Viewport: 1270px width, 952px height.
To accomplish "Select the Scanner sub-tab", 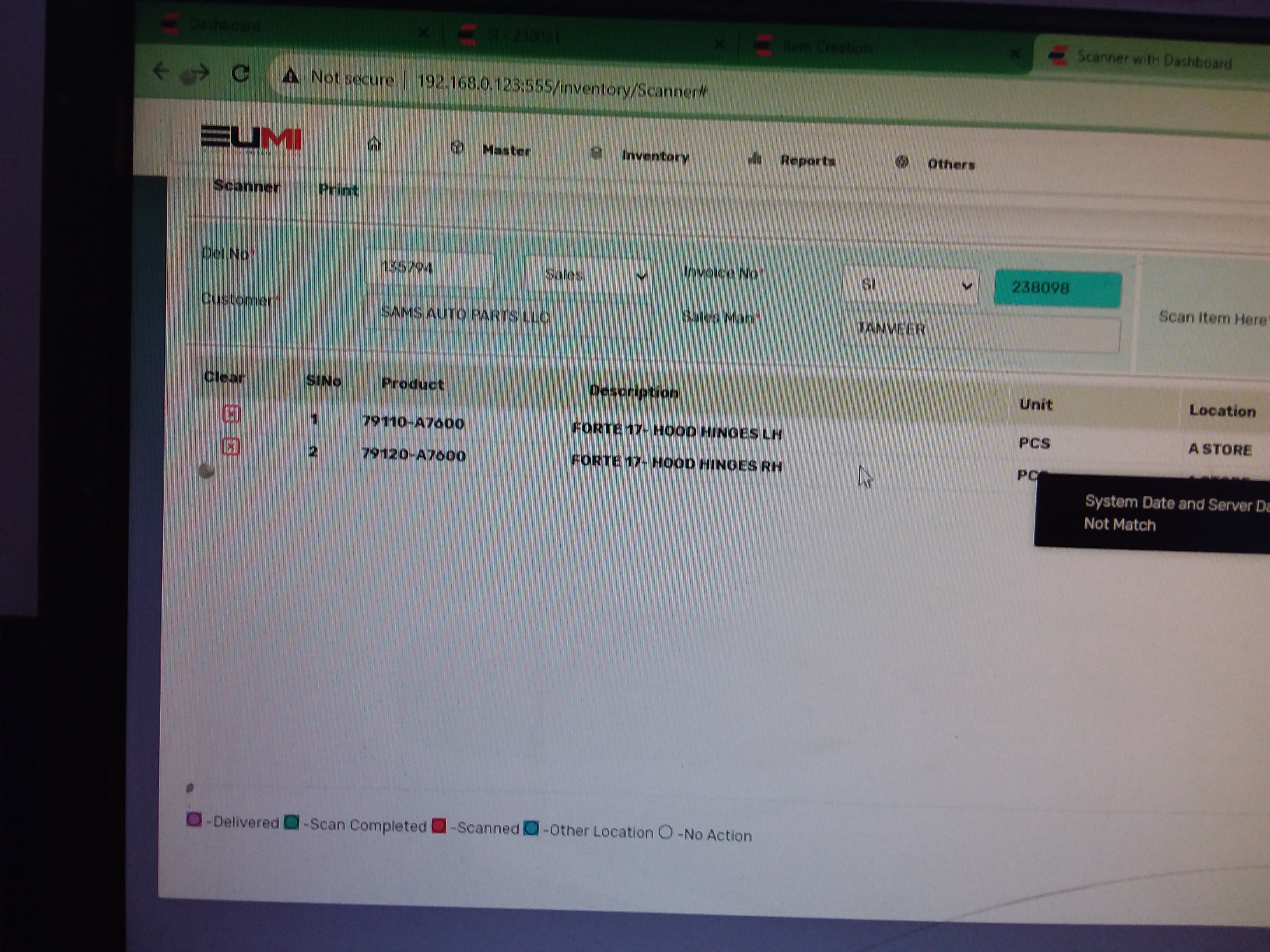I will (x=247, y=186).
